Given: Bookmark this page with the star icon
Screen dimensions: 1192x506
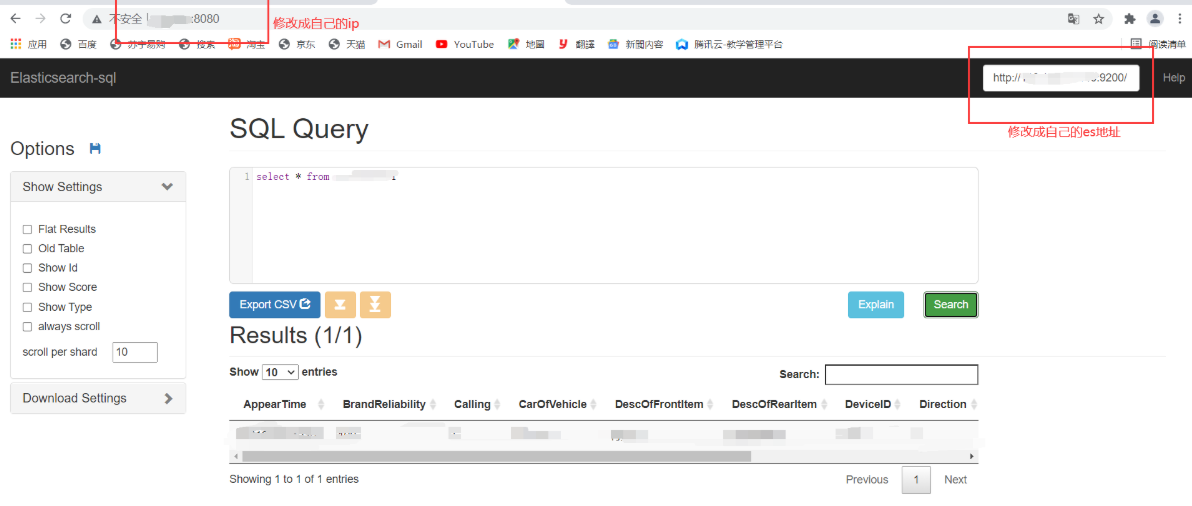Looking at the screenshot, I should click(1098, 18).
